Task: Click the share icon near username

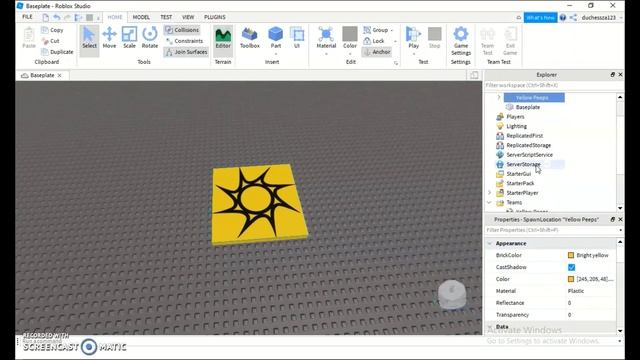Action: (573, 17)
